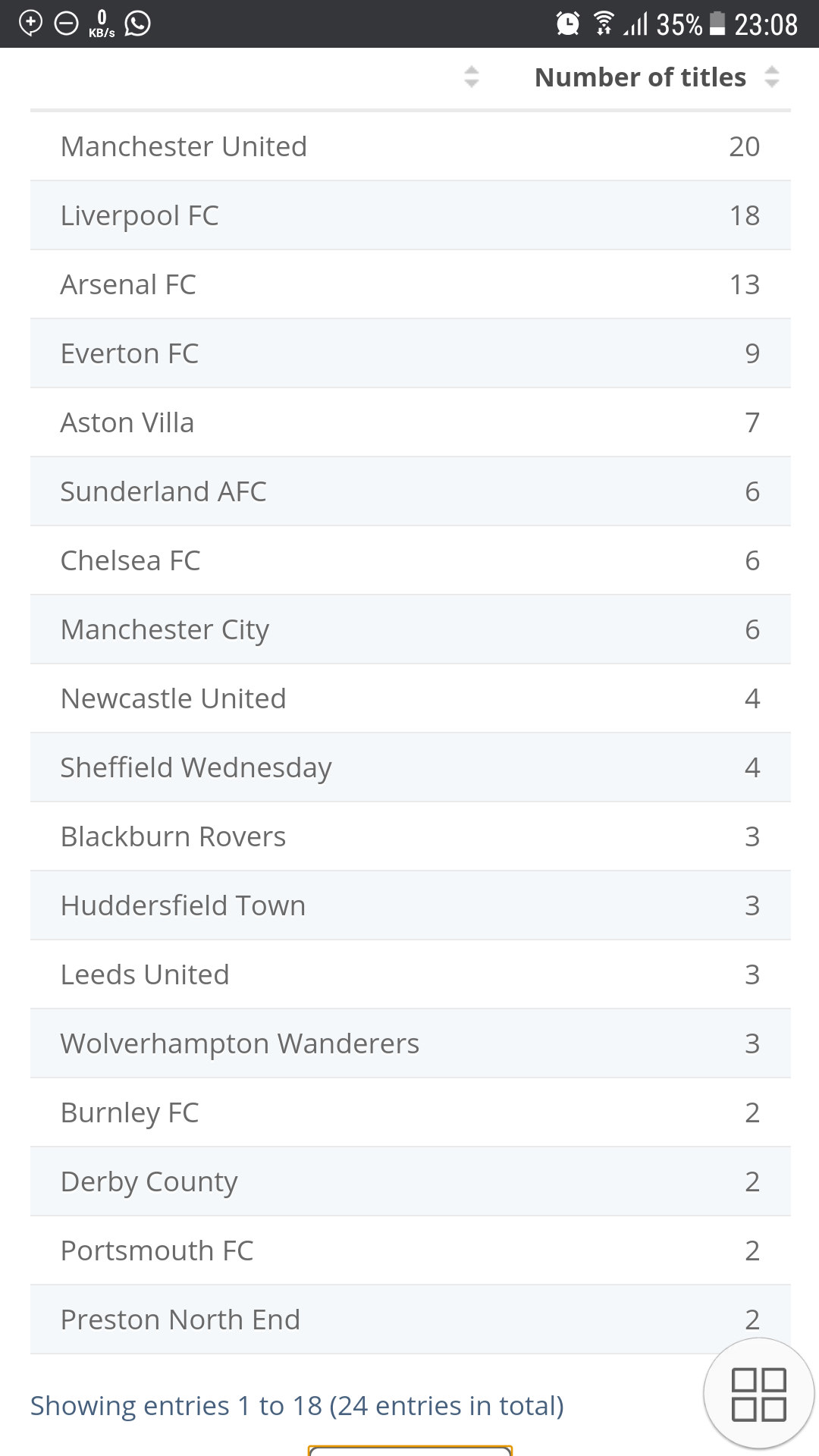Tap the network speed KB/s indicator
819x1456 pixels.
tap(102, 24)
